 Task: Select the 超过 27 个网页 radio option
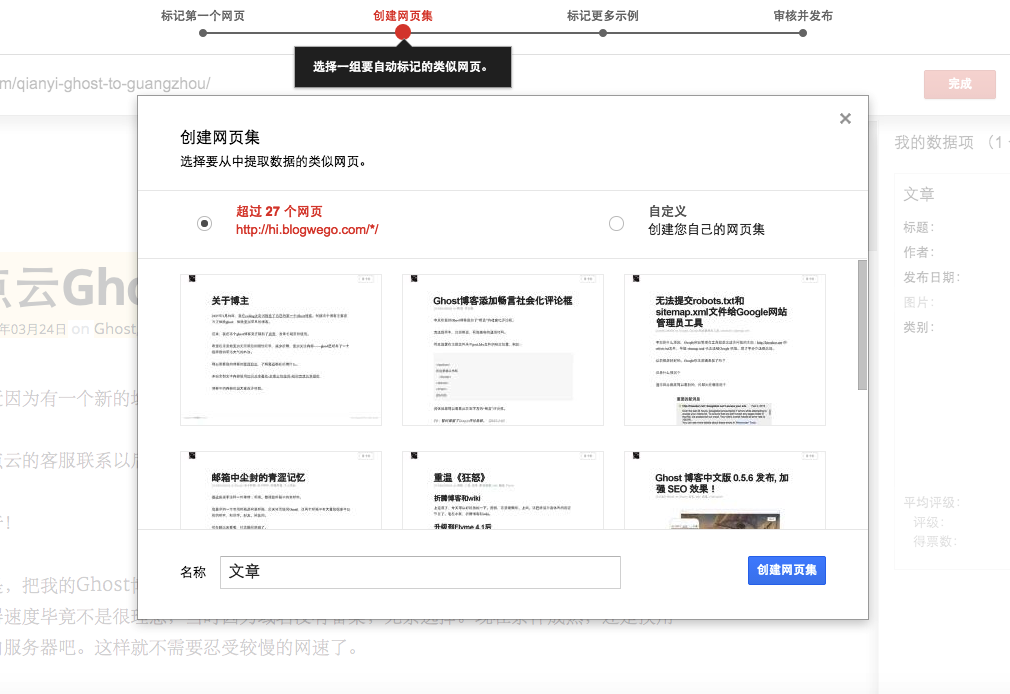pos(204,224)
